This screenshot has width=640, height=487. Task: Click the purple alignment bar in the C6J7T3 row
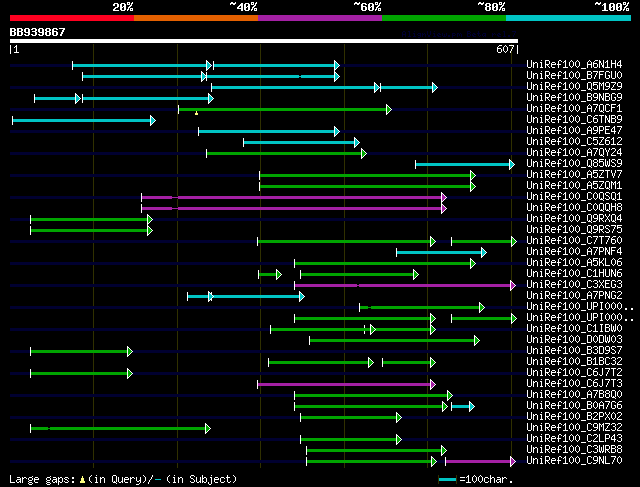(x=347, y=385)
